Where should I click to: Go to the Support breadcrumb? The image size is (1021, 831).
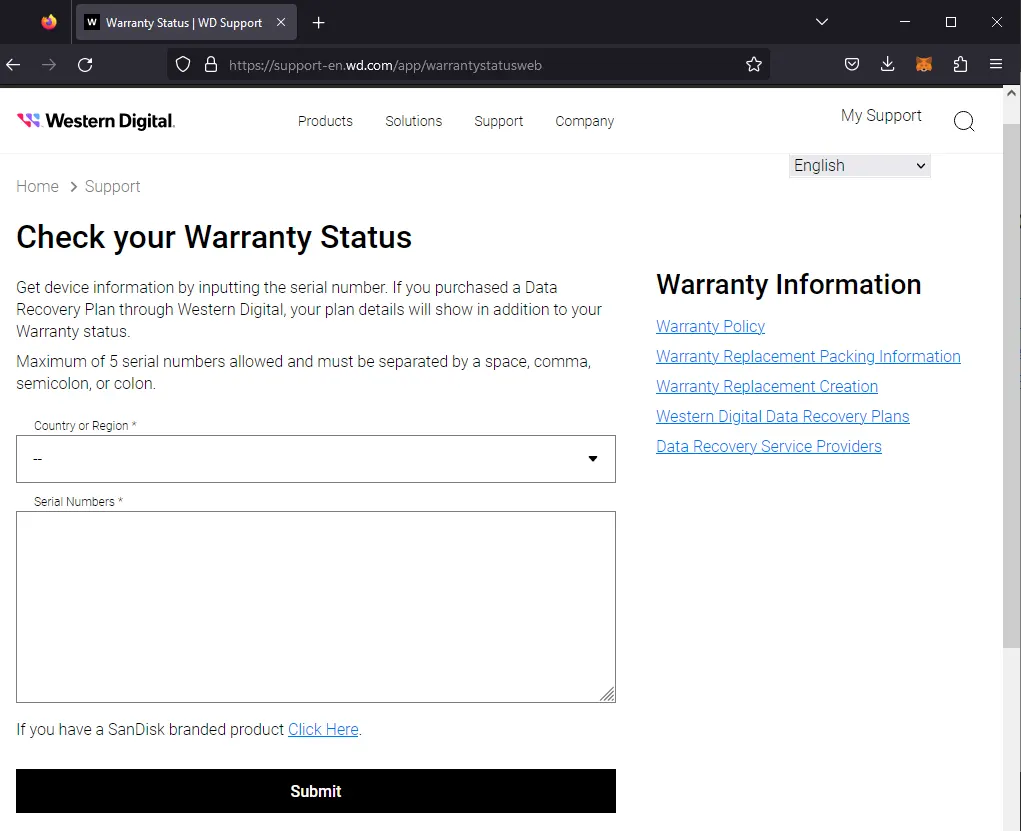click(113, 186)
